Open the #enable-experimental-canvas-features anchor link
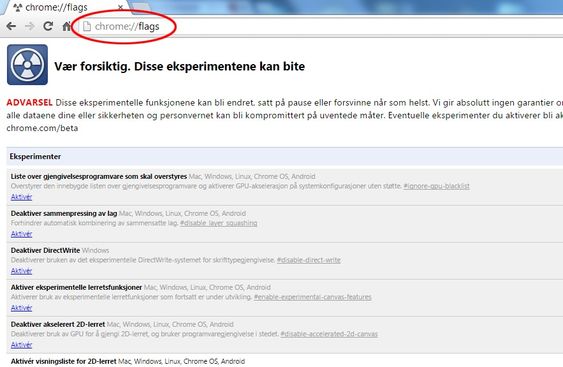Image resolution: width=563 pixels, height=367 pixels. pyautogui.click(x=312, y=297)
